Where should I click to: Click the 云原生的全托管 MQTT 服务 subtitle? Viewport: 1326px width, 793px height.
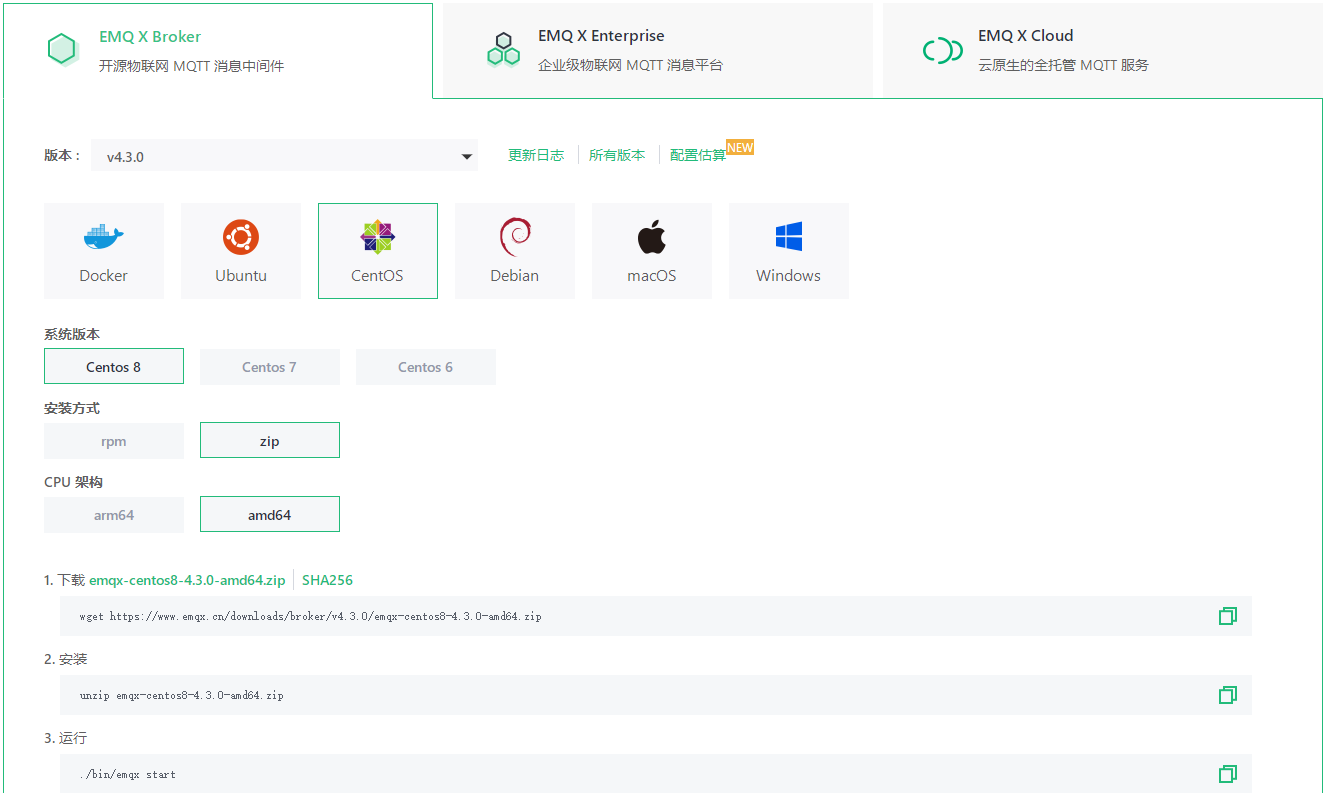[x=1064, y=65]
